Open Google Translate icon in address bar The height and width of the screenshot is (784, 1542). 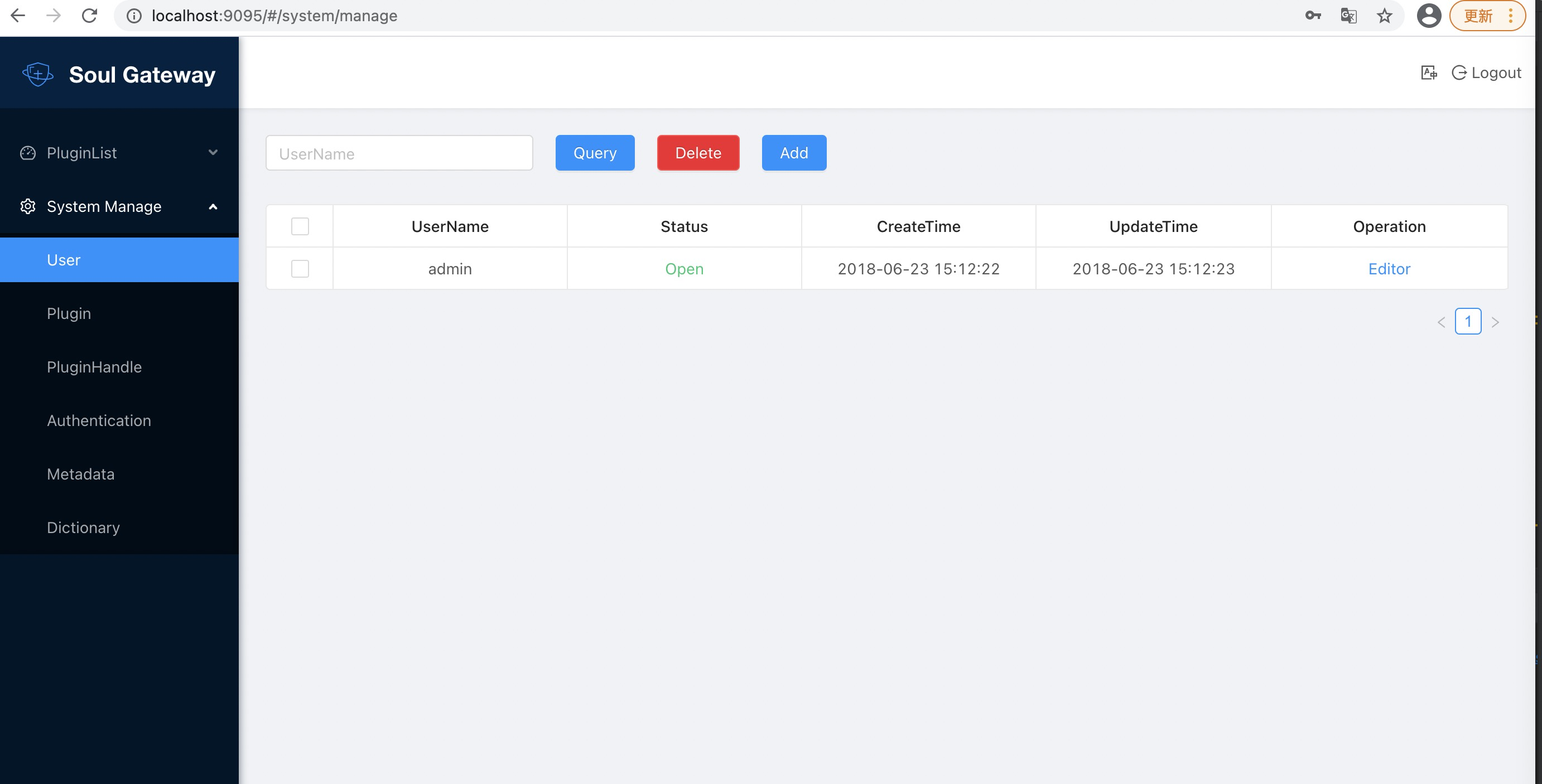[1348, 16]
